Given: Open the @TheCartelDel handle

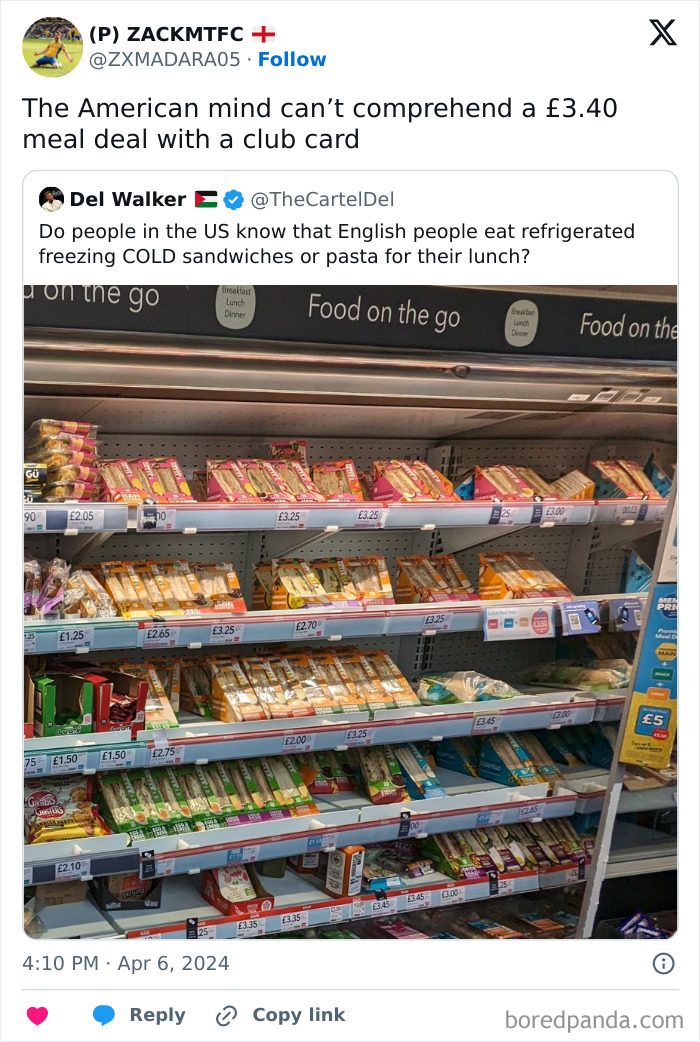Looking at the screenshot, I should (322, 199).
